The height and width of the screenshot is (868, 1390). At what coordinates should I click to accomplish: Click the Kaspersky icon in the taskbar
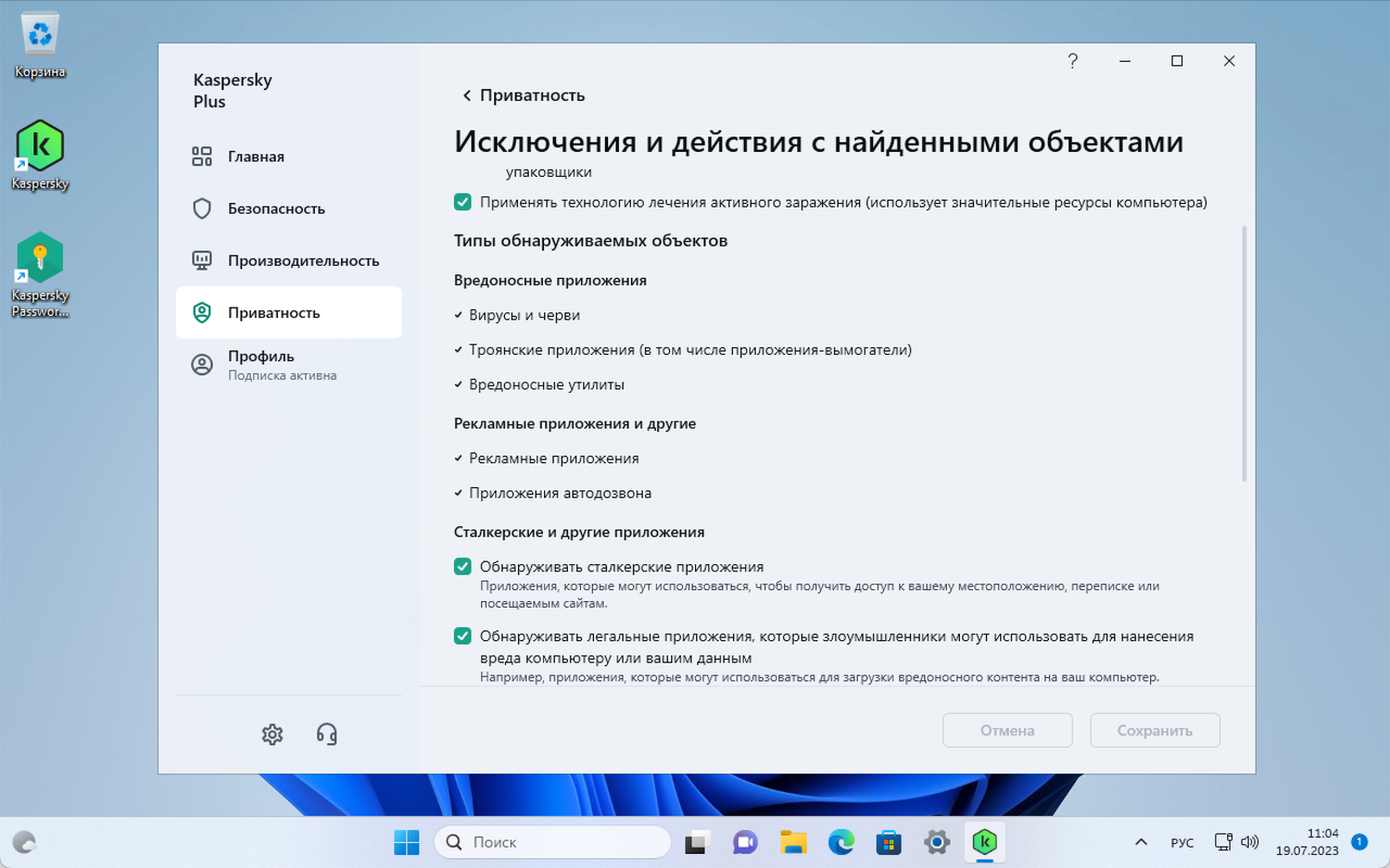pos(984,842)
